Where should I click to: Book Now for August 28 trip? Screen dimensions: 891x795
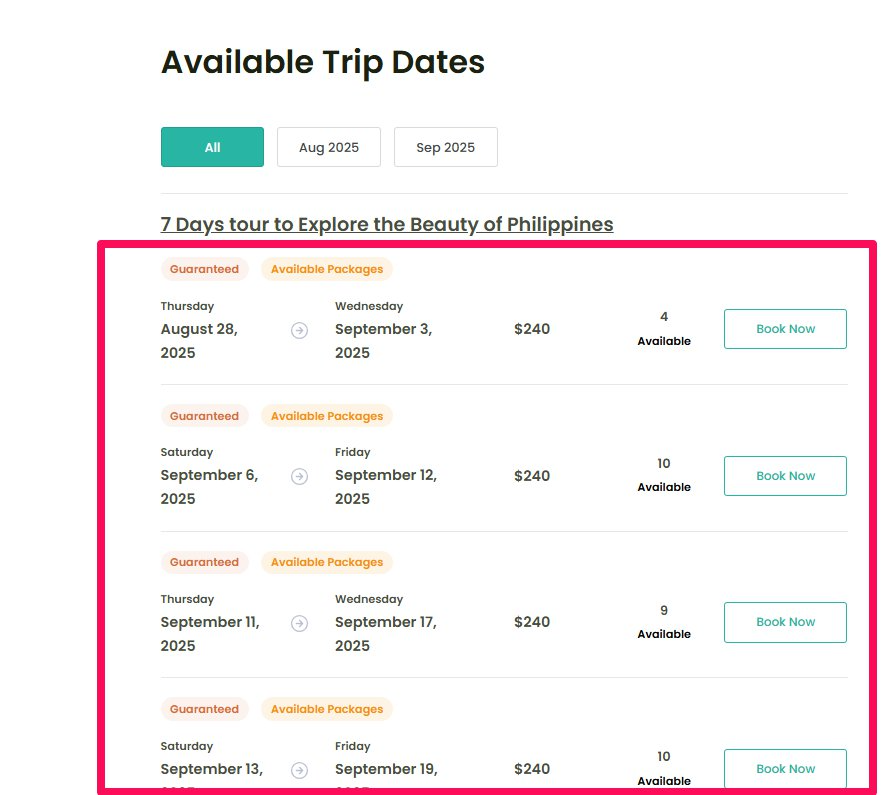[x=785, y=329]
